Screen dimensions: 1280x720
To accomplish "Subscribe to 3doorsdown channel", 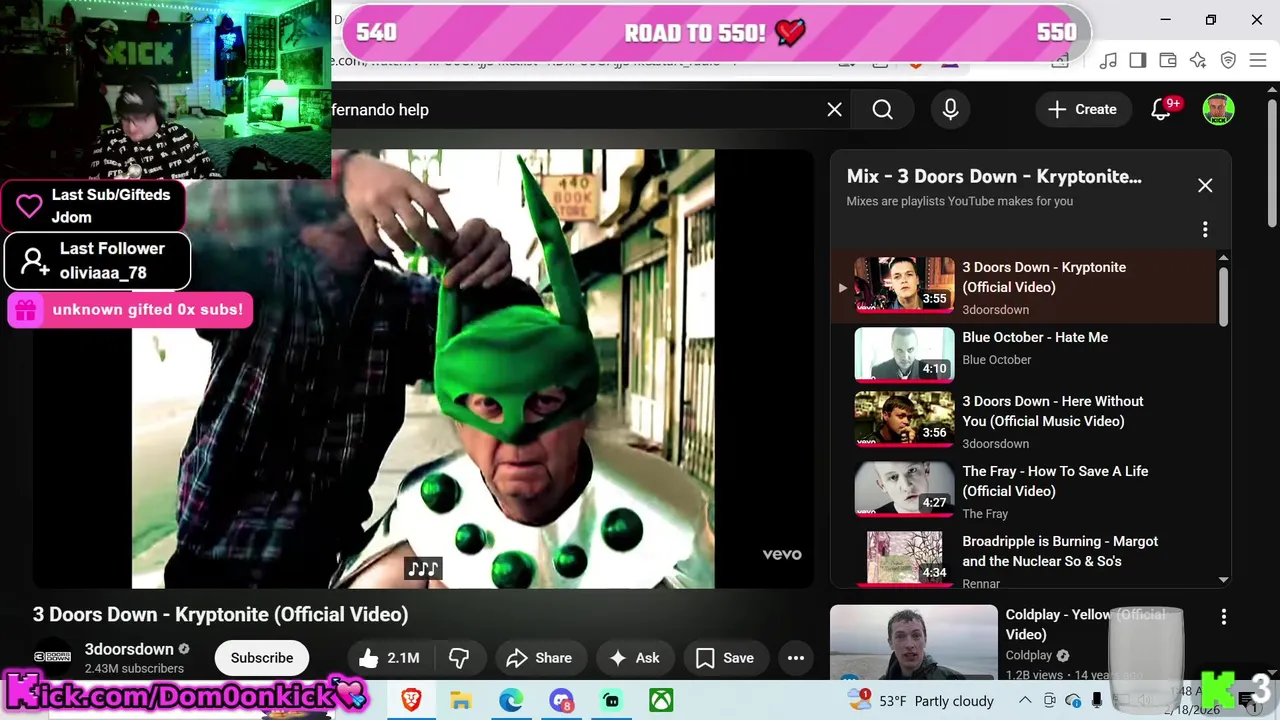I will click(x=262, y=658).
